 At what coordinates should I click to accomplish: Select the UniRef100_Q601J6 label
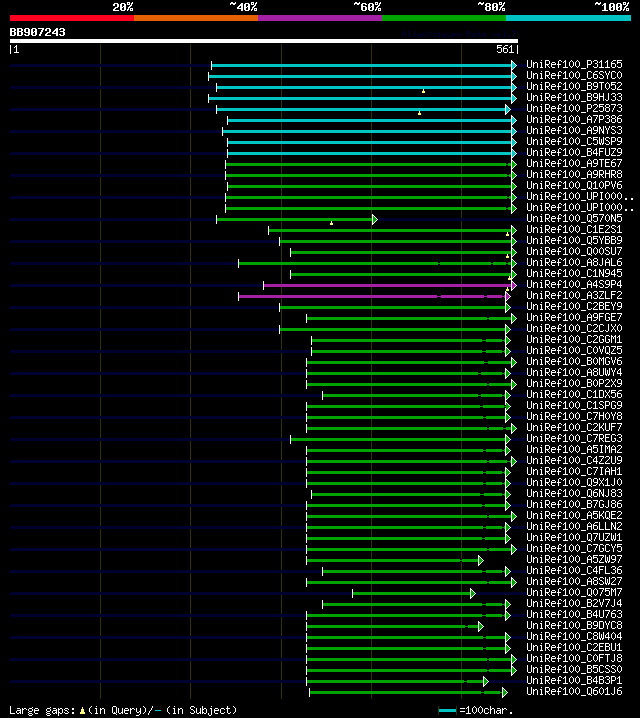(x=574, y=691)
